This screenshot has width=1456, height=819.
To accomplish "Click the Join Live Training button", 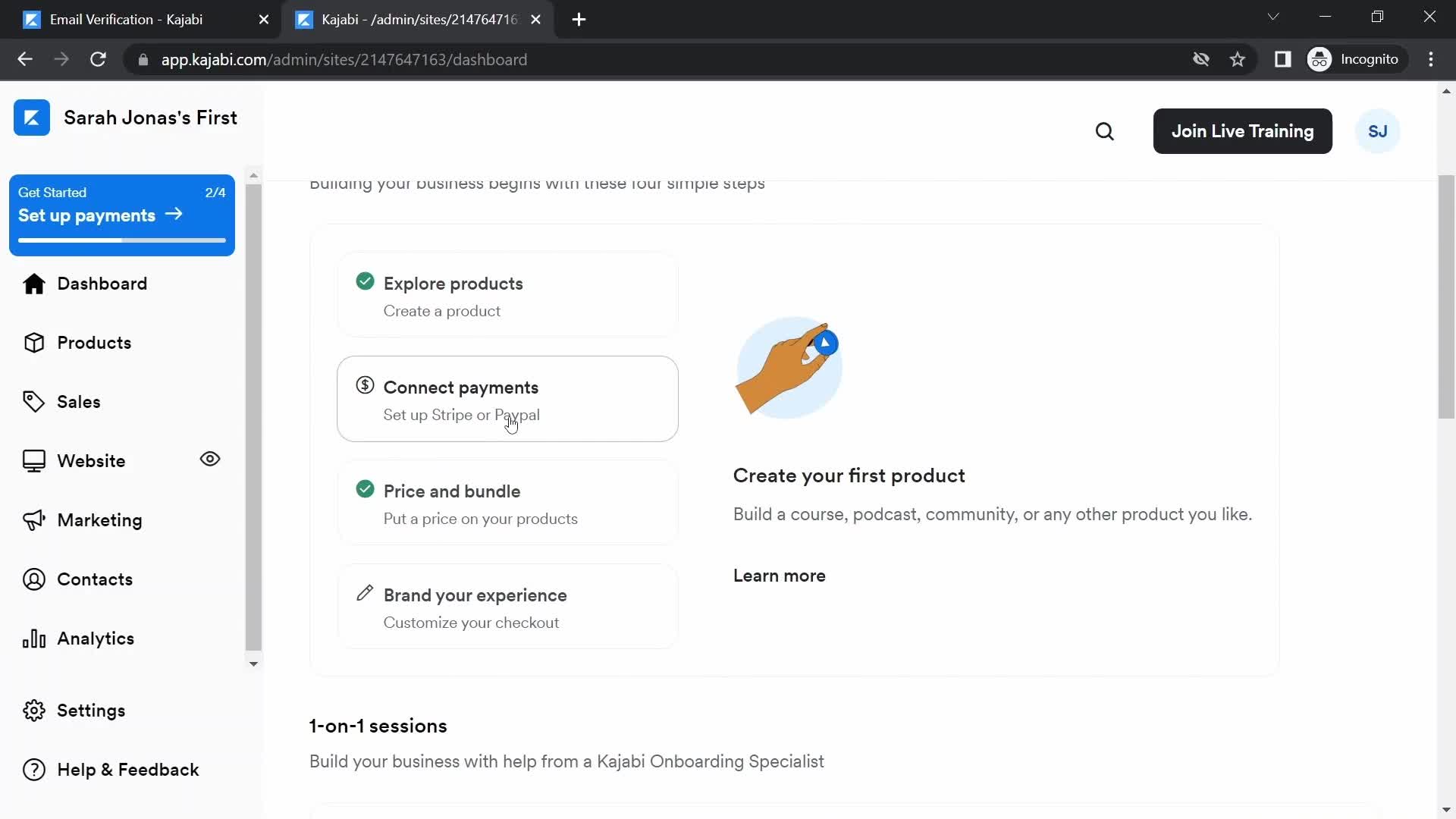I will (1242, 131).
